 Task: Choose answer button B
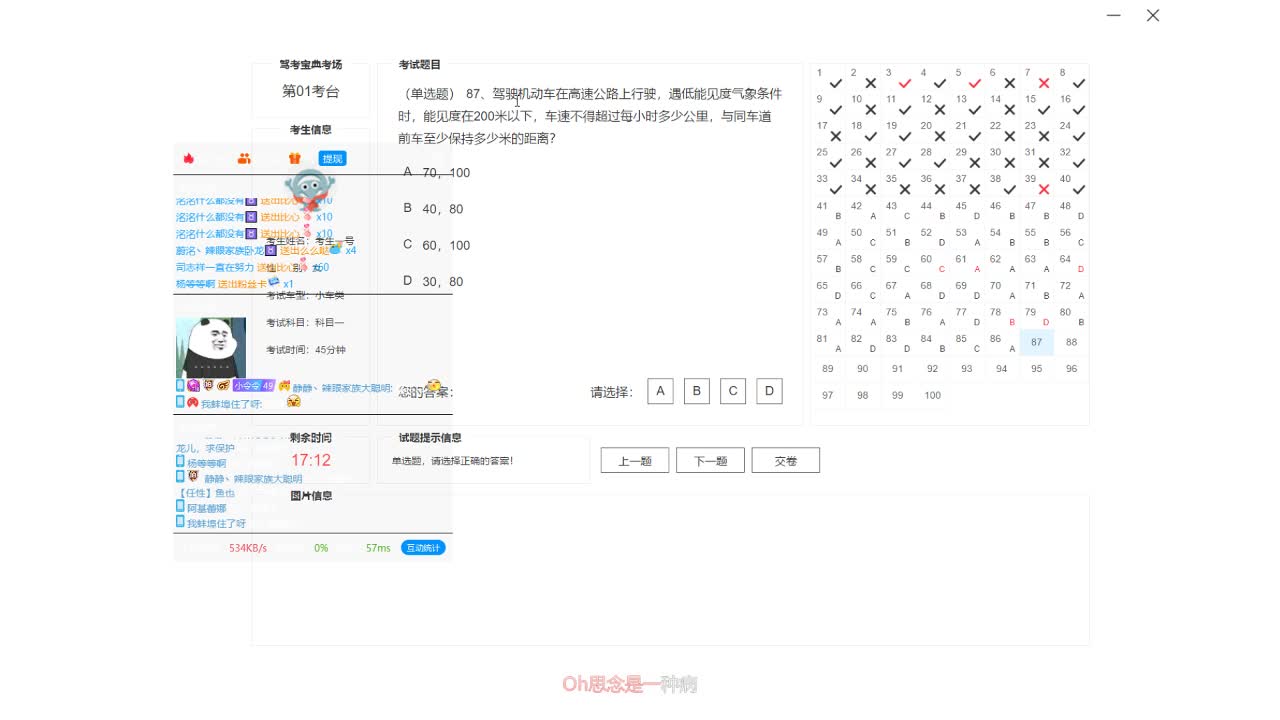click(697, 391)
